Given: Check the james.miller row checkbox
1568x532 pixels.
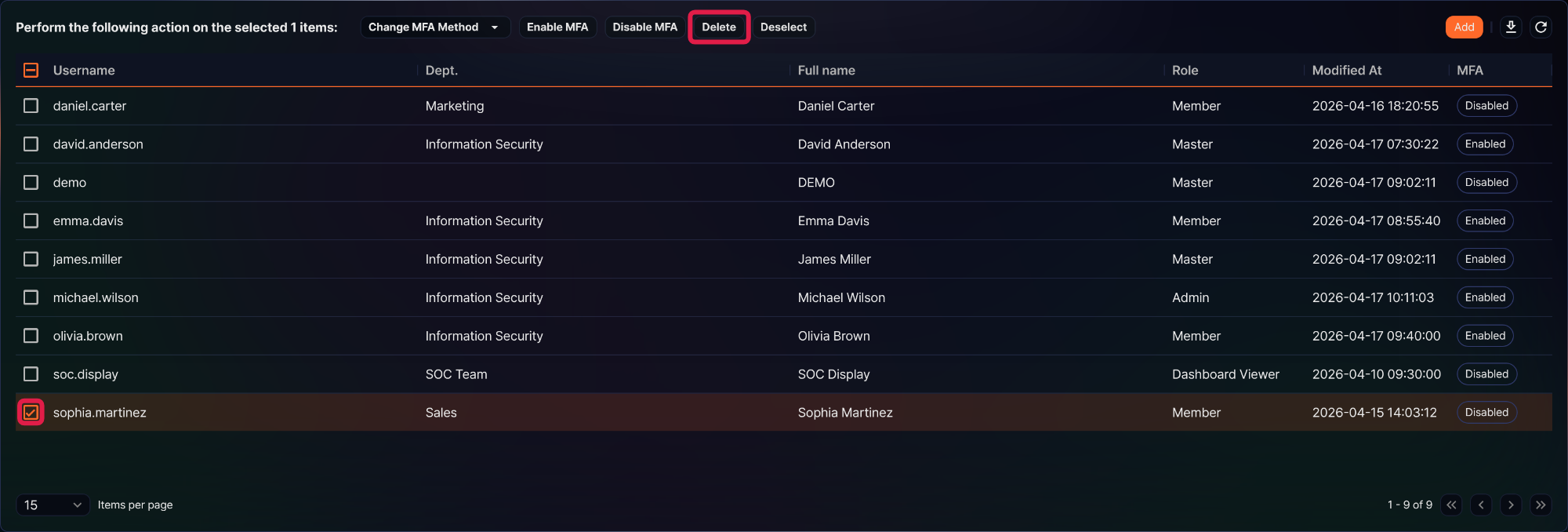Looking at the screenshot, I should coord(31,260).
